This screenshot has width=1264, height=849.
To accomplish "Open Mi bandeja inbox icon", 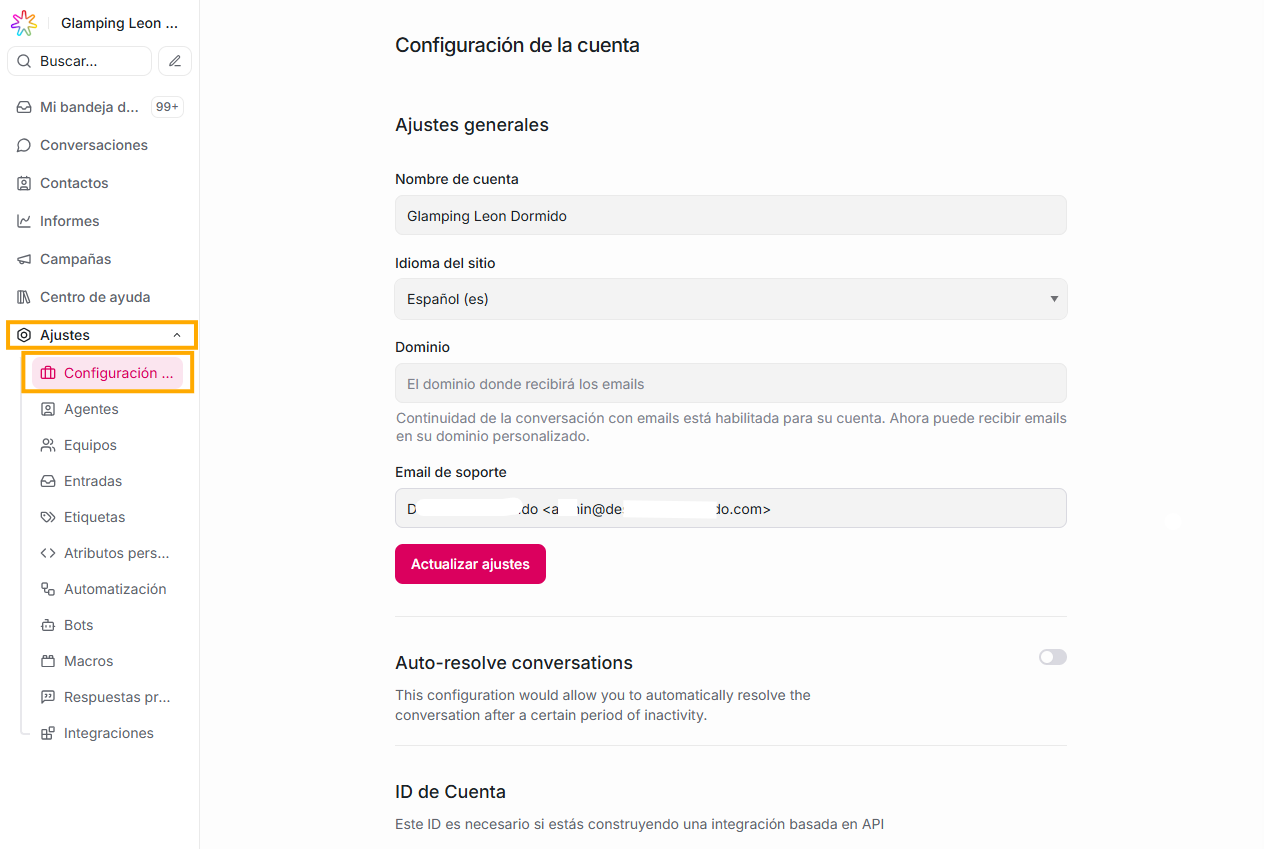I will (x=24, y=107).
